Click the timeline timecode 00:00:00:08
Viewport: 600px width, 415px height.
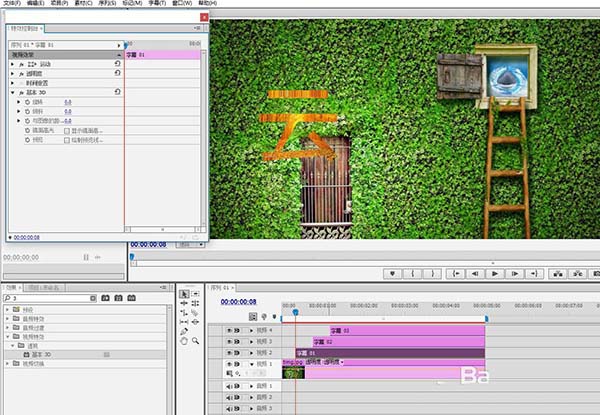point(240,301)
